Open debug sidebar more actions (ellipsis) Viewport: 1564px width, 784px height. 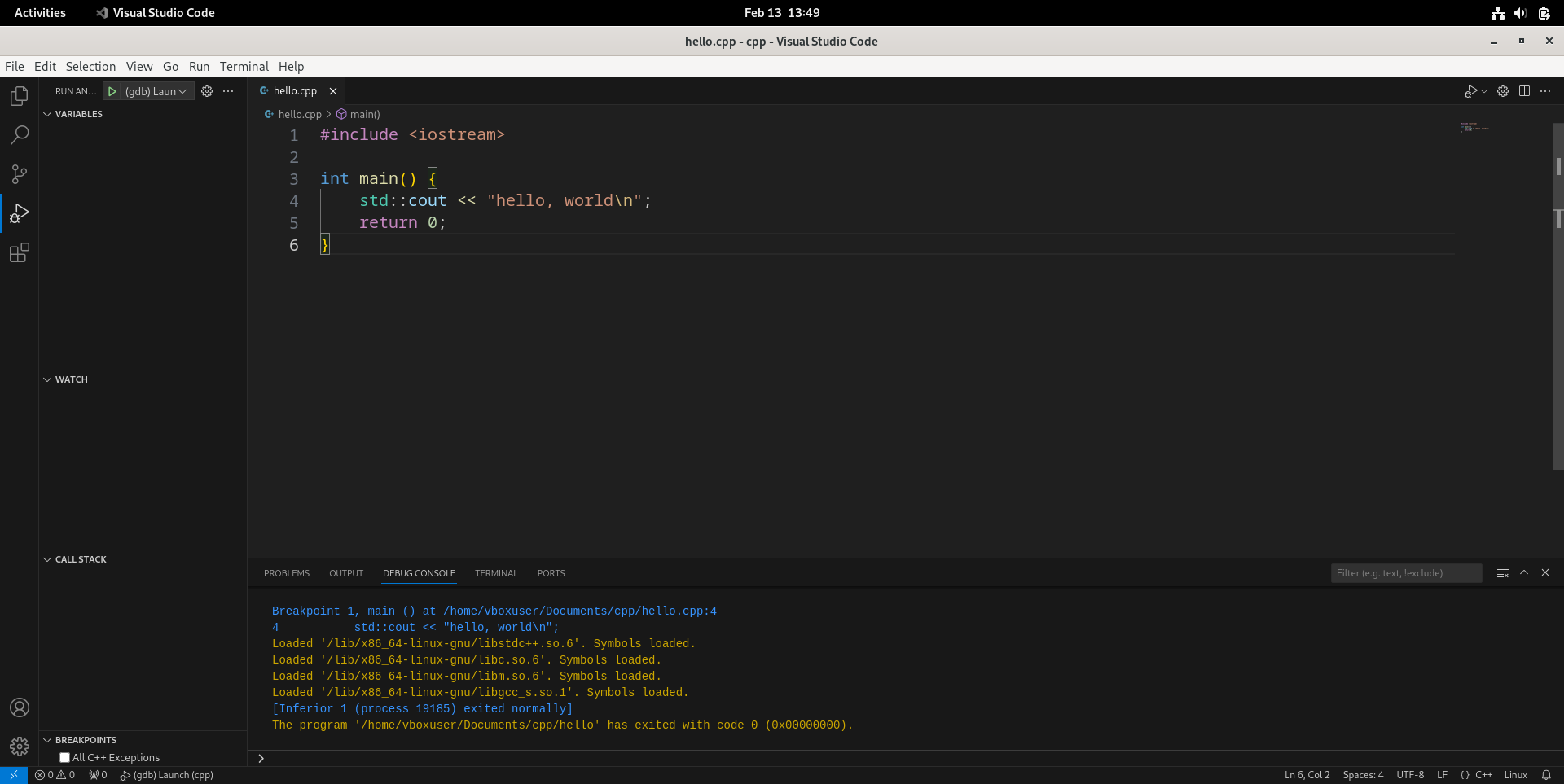click(228, 91)
